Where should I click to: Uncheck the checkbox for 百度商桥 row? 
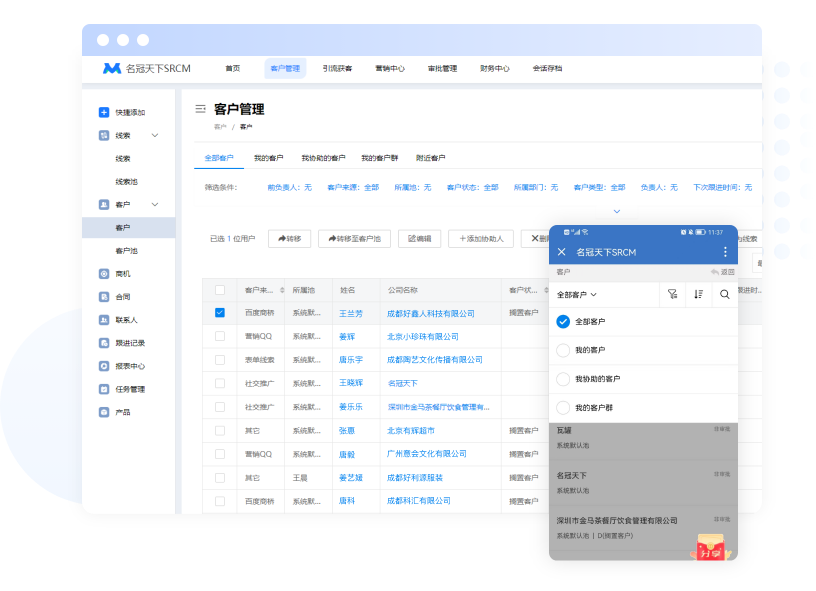220,313
